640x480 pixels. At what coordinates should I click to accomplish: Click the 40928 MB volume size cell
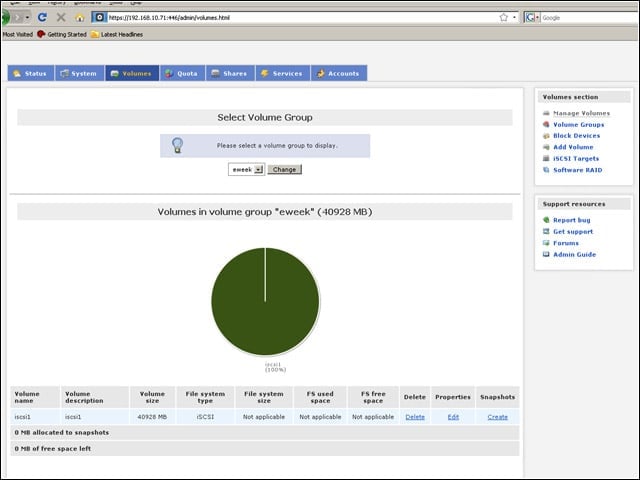pos(152,417)
